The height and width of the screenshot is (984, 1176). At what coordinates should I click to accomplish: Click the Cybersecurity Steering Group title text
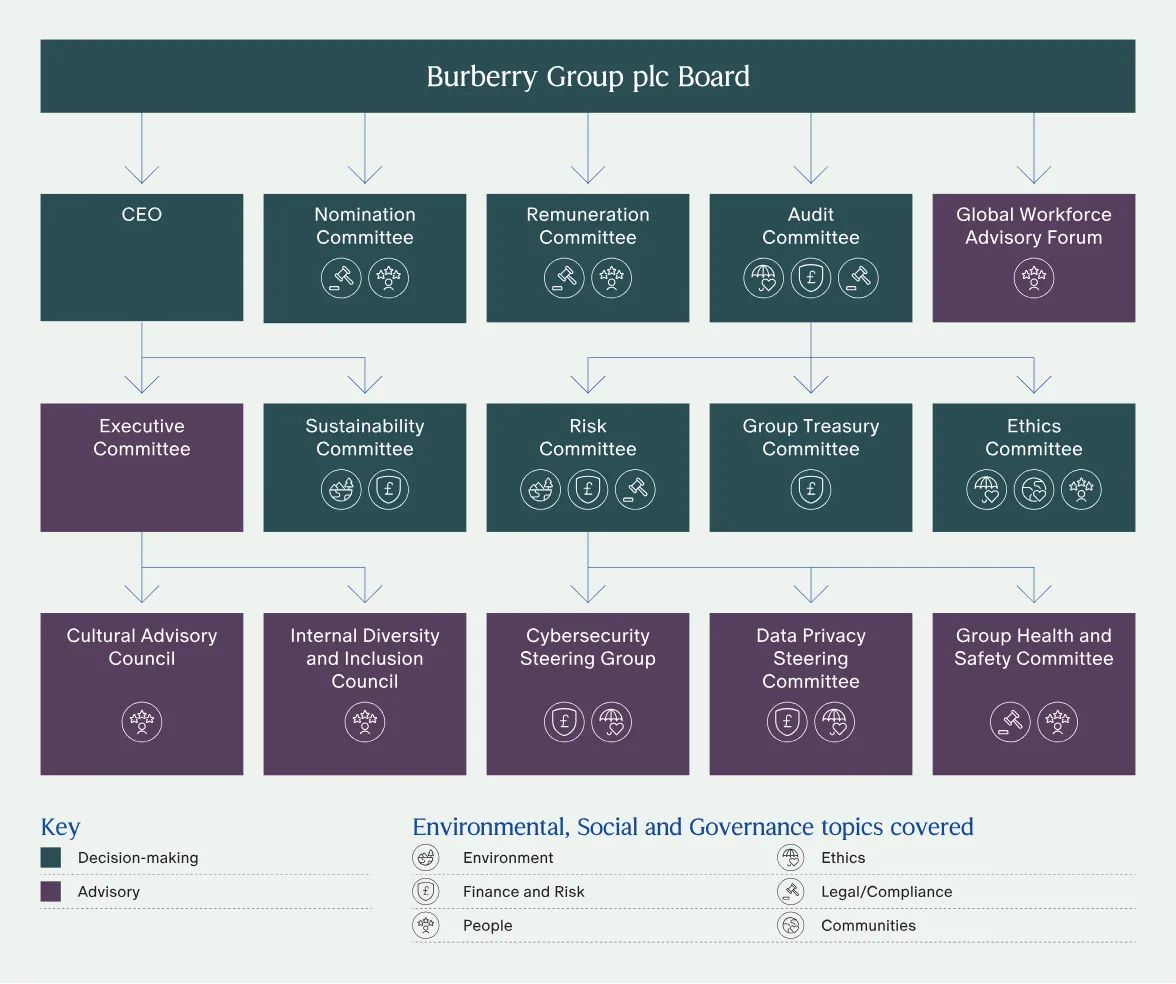588,646
